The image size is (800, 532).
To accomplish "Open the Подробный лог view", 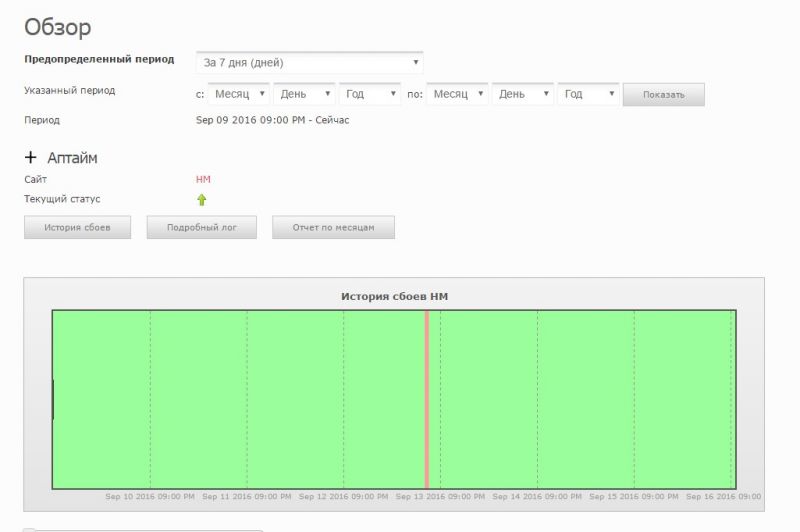I will pos(201,228).
